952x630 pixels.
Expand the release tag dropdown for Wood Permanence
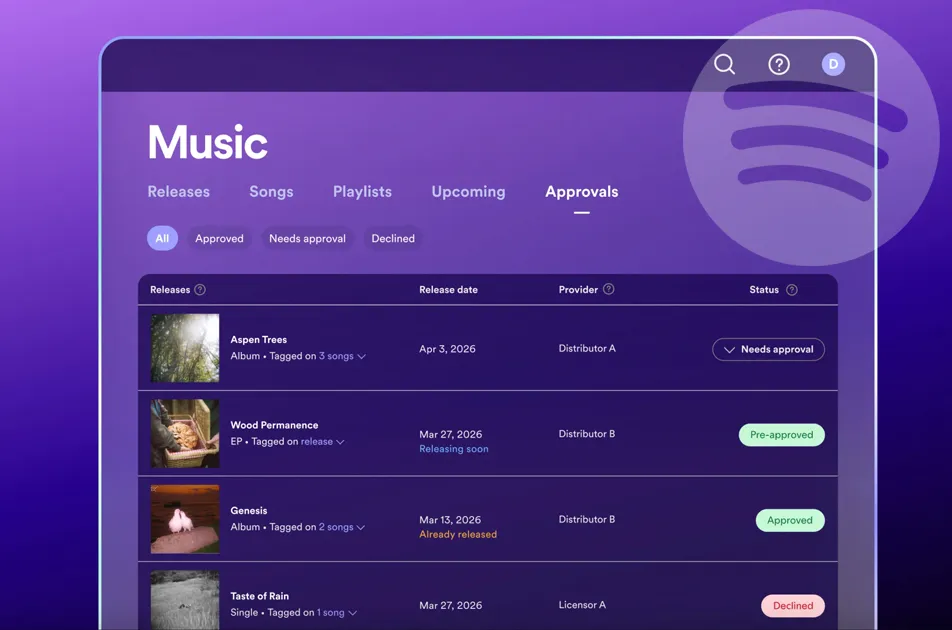click(x=319, y=440)
